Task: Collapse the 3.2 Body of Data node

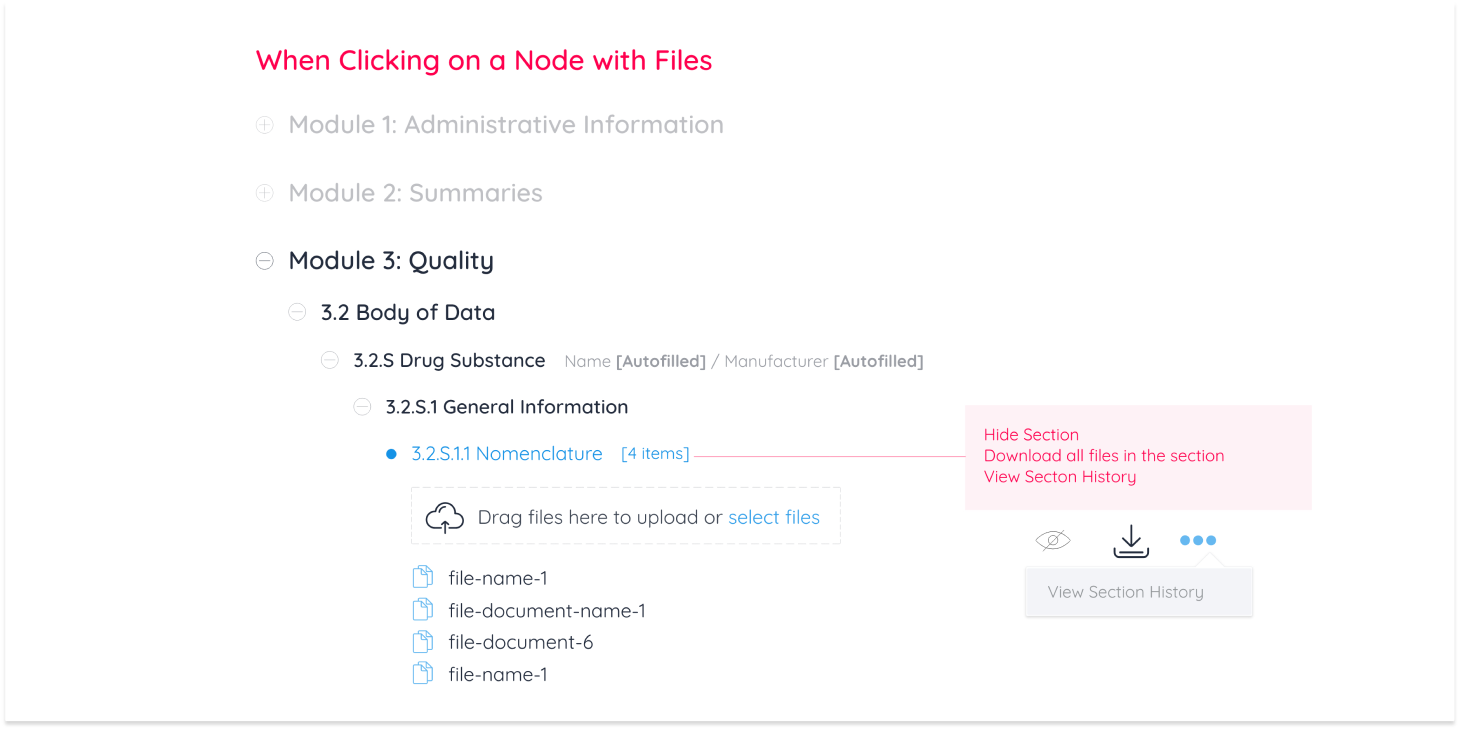Action: (297, 312)
